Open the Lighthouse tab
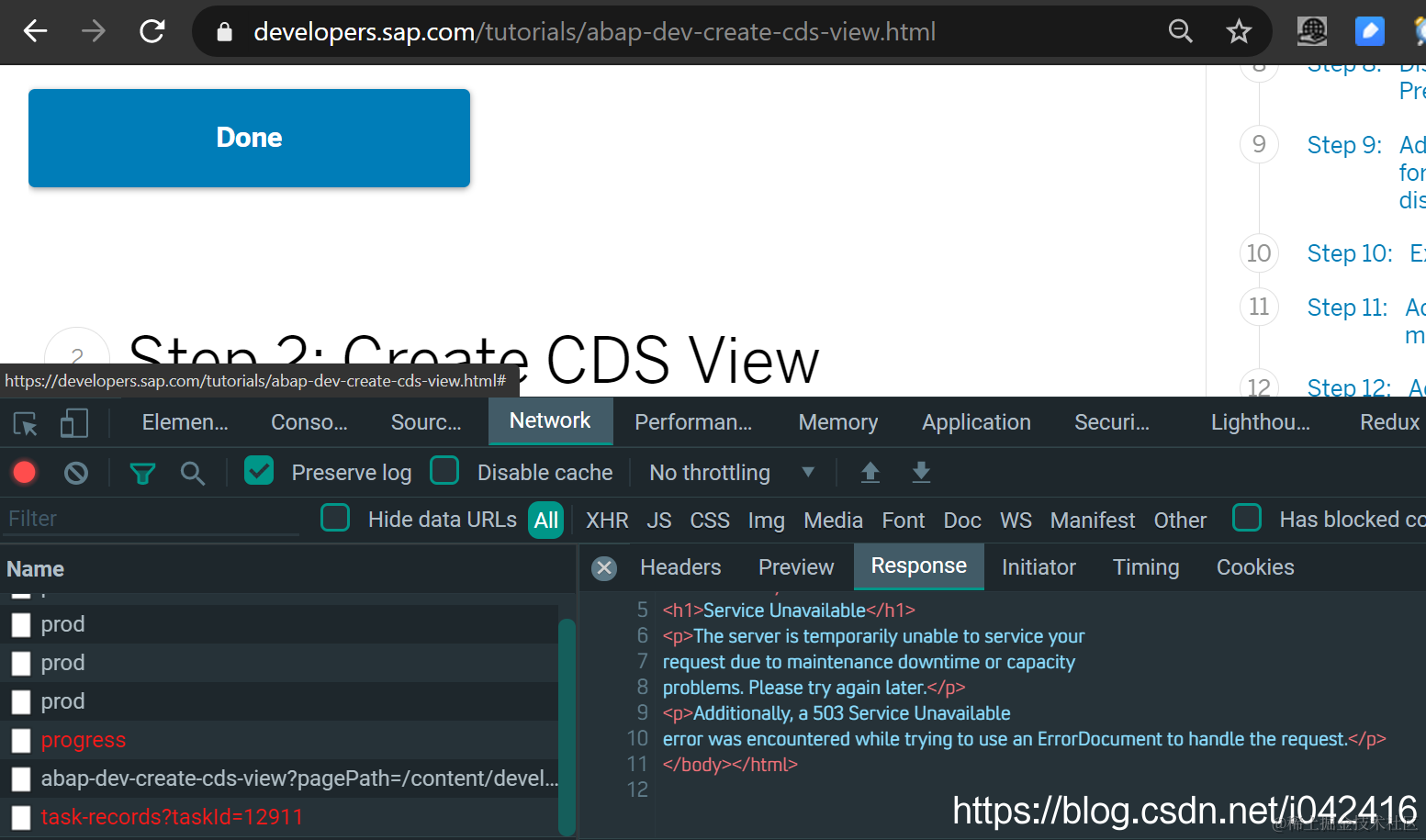Viewport: 1426px width, 840px height. pyautogui.click(x=1260, y=422)
